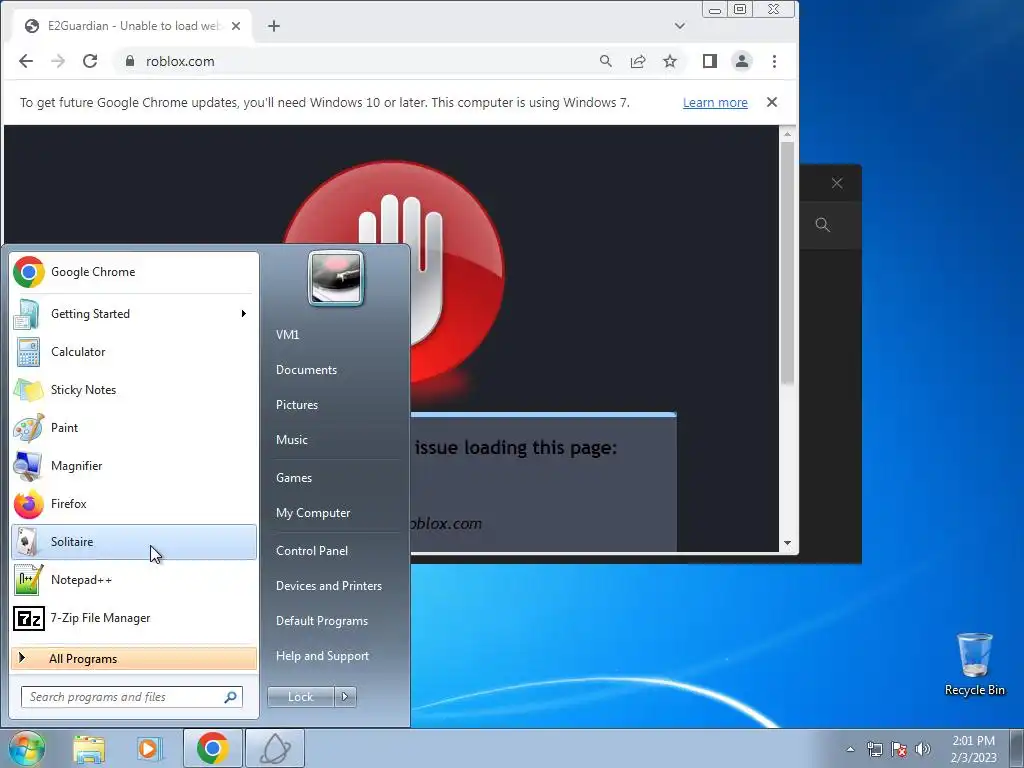Click the Windows Start orb
Image resolution: width=1024 pixels, height=768 pixels.
(27, 748)
